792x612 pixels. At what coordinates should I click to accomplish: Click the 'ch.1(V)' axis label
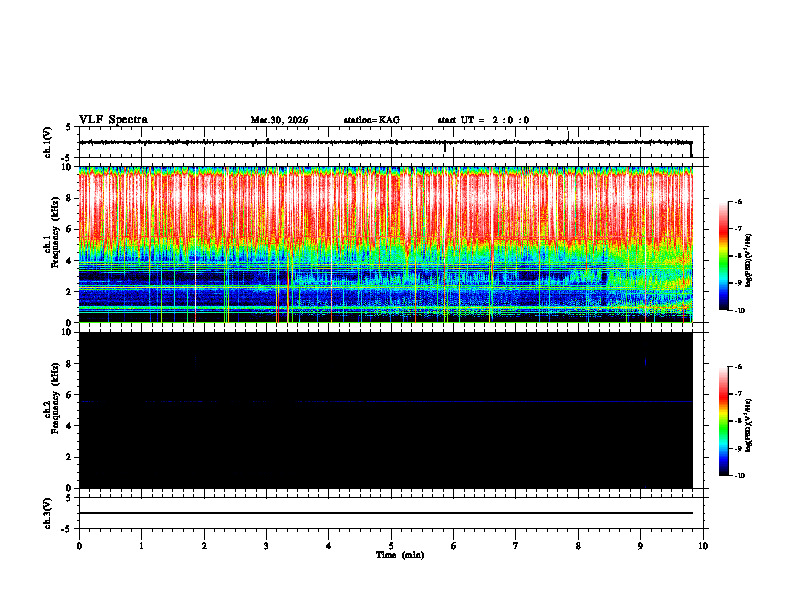pos(47,142)
